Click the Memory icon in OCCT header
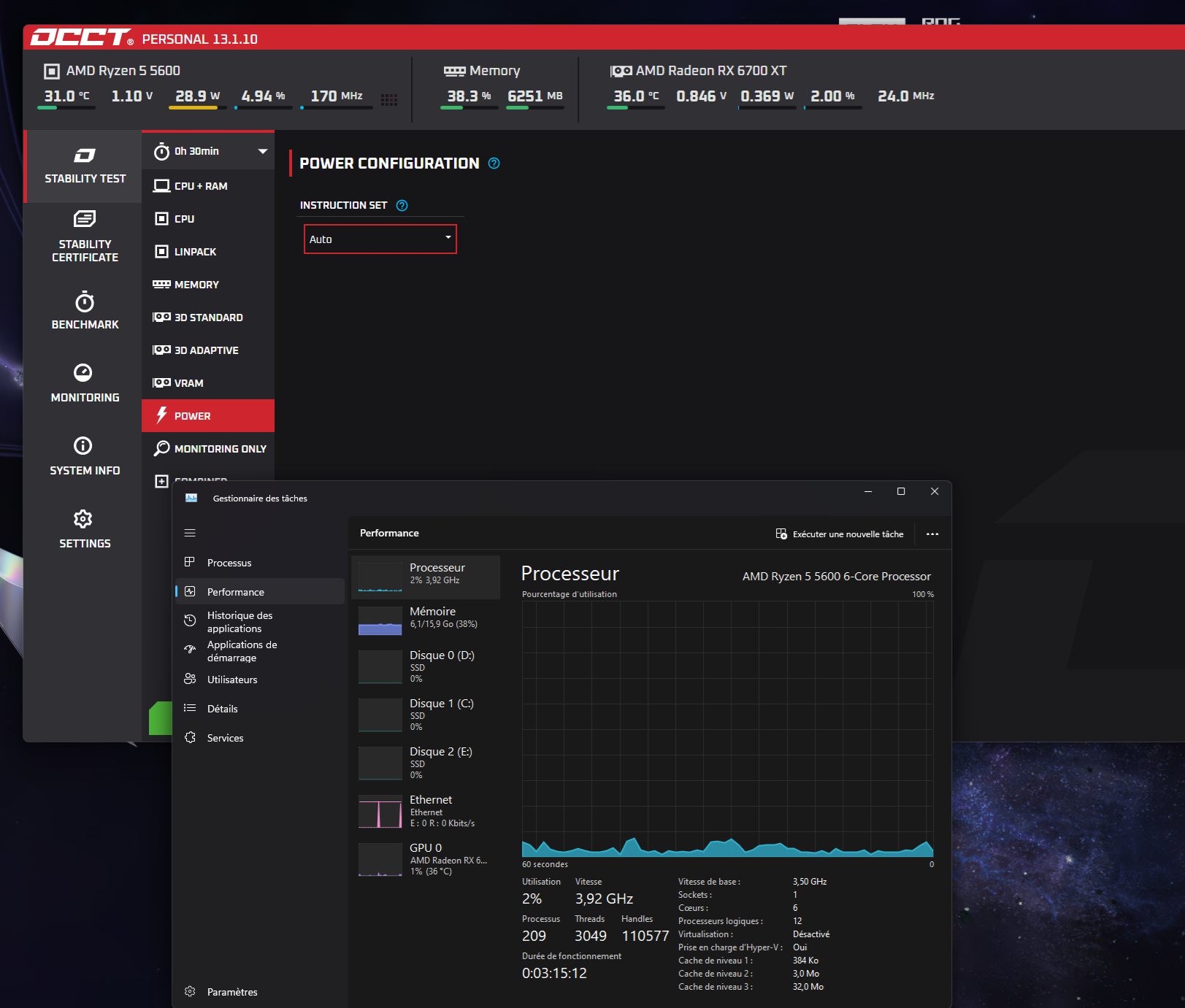Screen dimensions: 1185x1008 (x=454, y=71)
